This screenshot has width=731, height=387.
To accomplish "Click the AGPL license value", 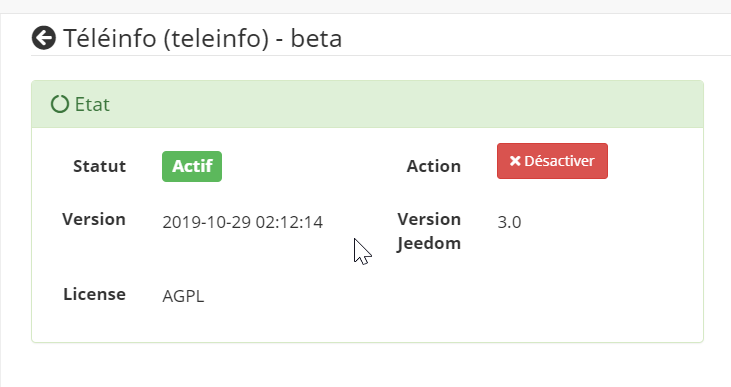I will pos(183,296).
